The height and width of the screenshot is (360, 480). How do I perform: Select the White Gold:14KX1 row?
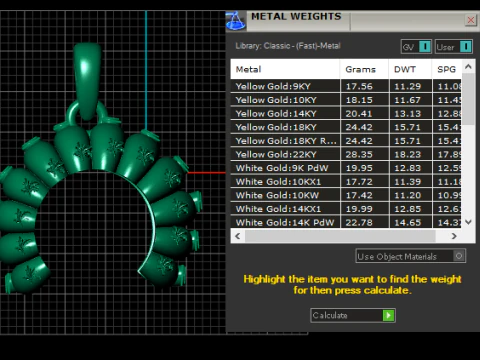[346, 209]
